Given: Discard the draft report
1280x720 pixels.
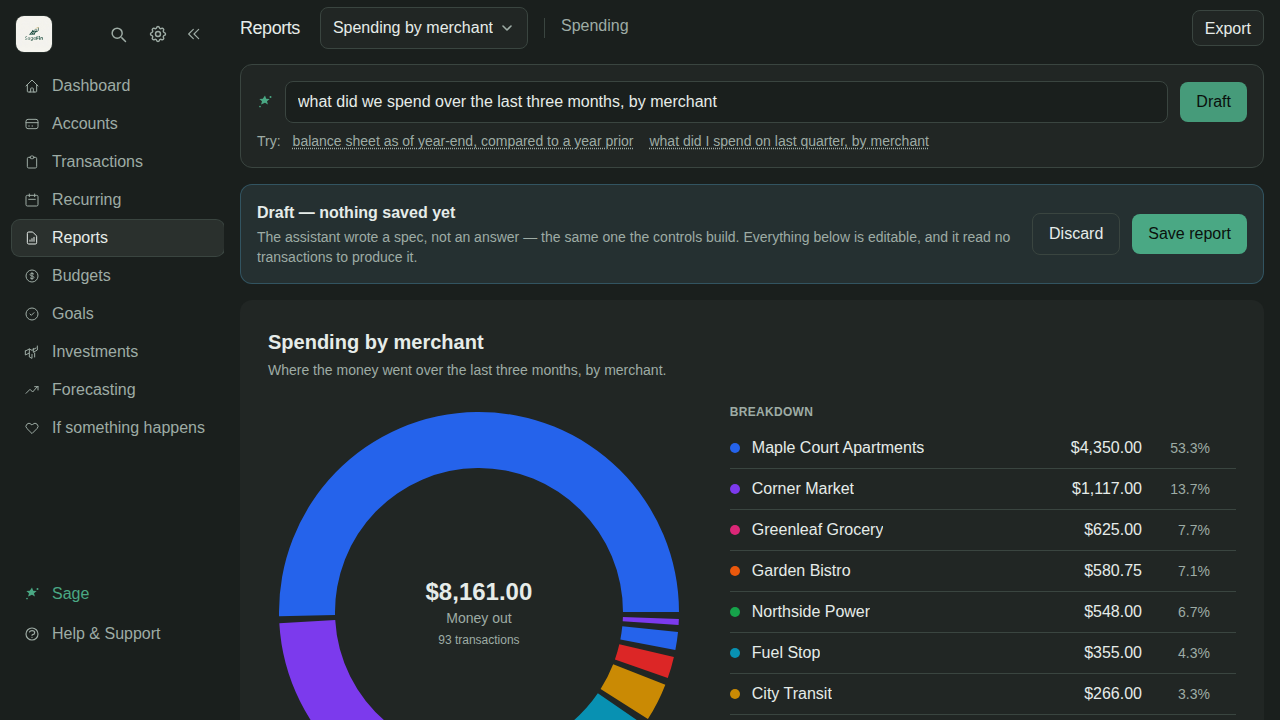Looking at the screenshot, I should (1076, 234).
